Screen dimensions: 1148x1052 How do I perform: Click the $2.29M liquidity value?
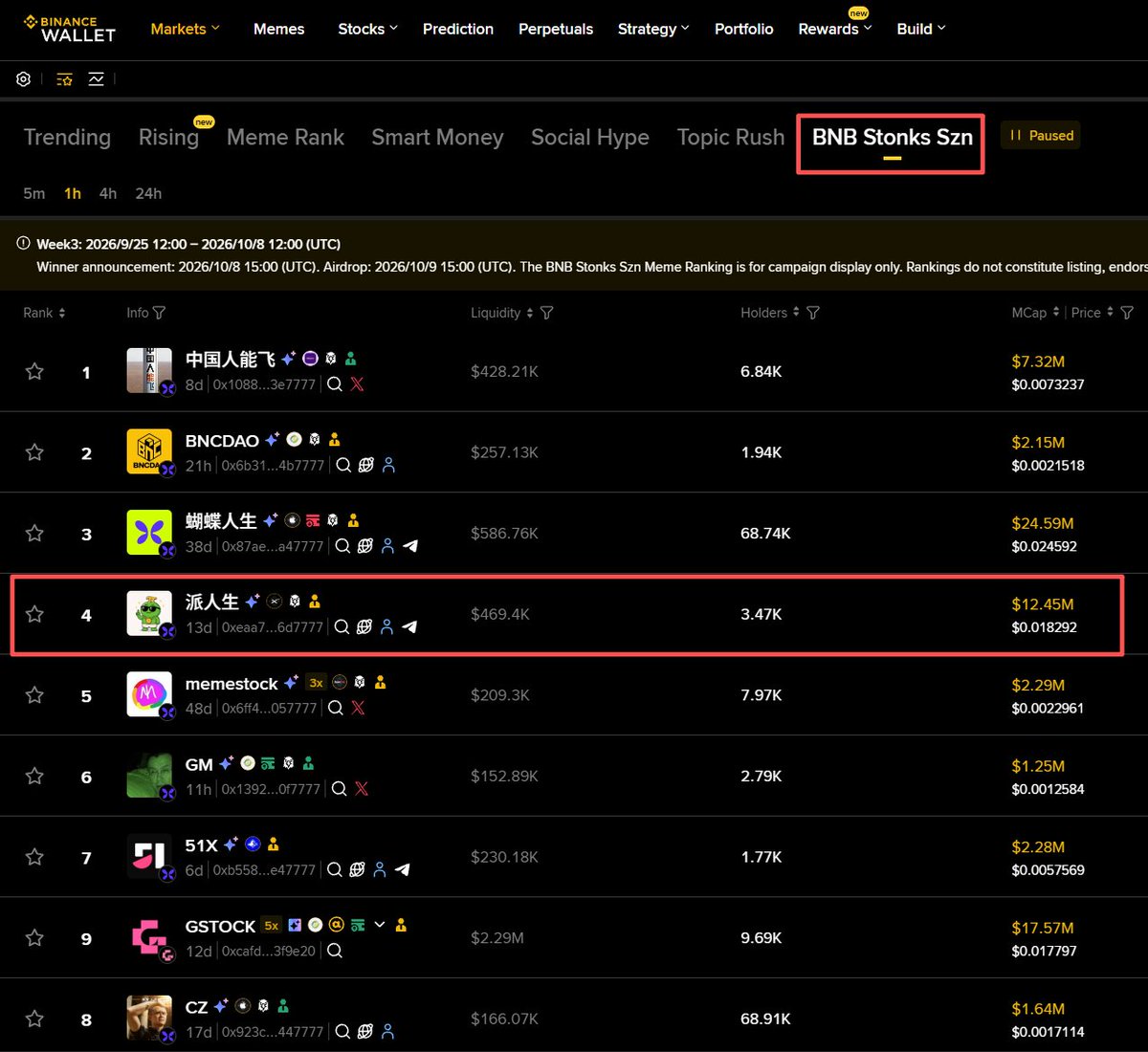pos(497,938)
